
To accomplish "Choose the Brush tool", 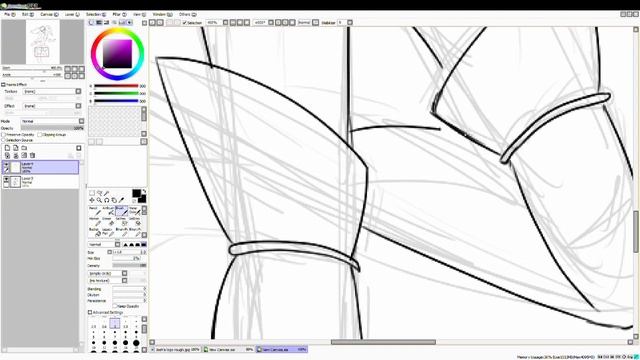I will (x=121, y=211).
